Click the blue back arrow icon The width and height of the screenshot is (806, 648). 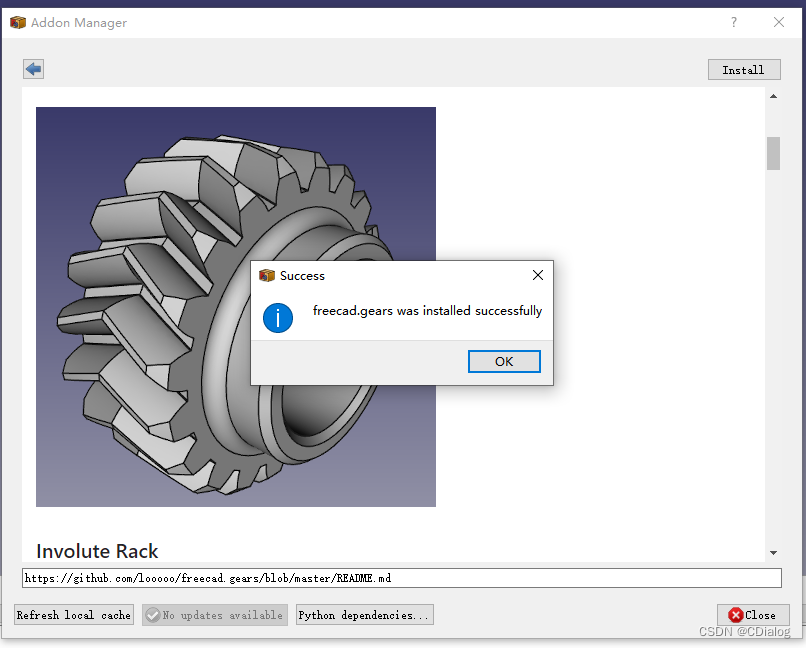point(33,69)
